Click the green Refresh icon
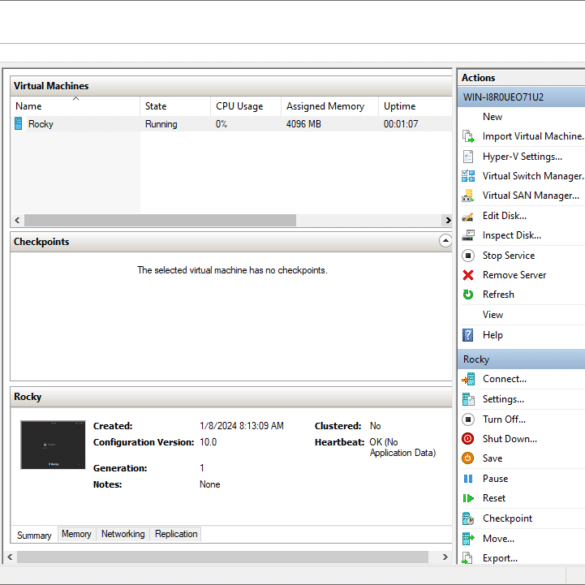Screen dimensions: 585x585 tap(468, 295)
